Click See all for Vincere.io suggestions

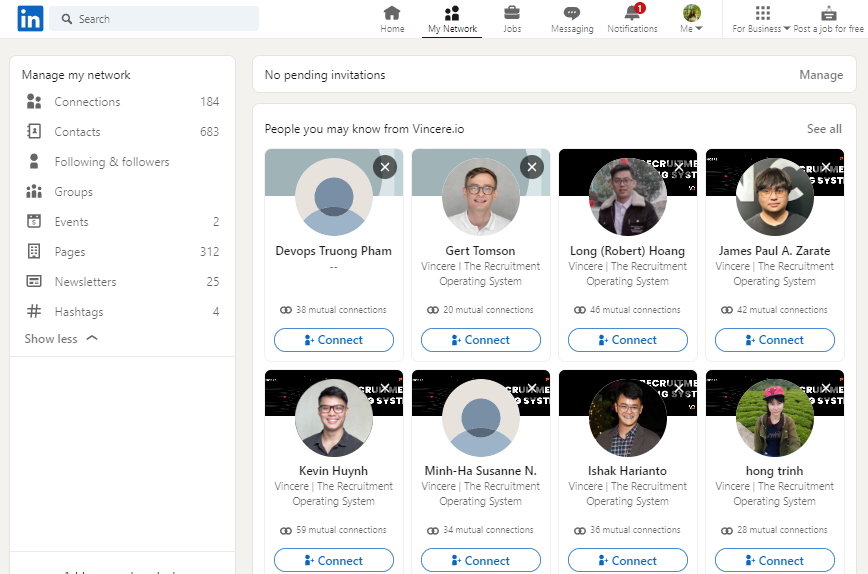pyautogui.click(x=824, y=129)
